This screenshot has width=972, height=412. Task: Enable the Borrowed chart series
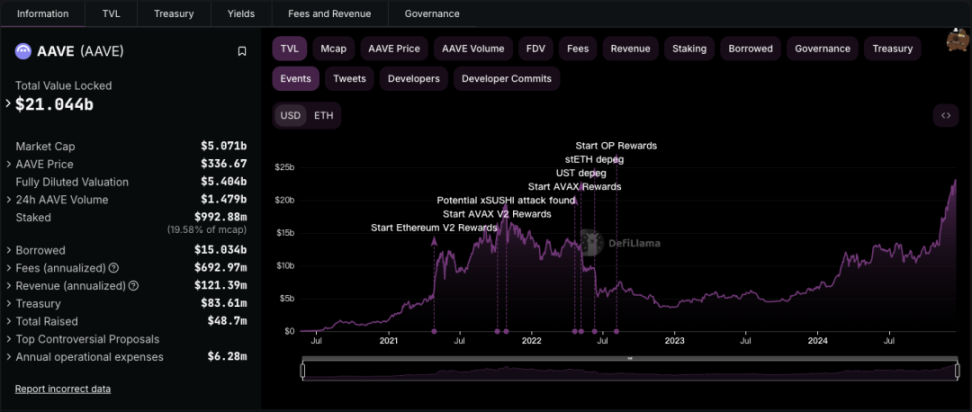coord(750,49)
